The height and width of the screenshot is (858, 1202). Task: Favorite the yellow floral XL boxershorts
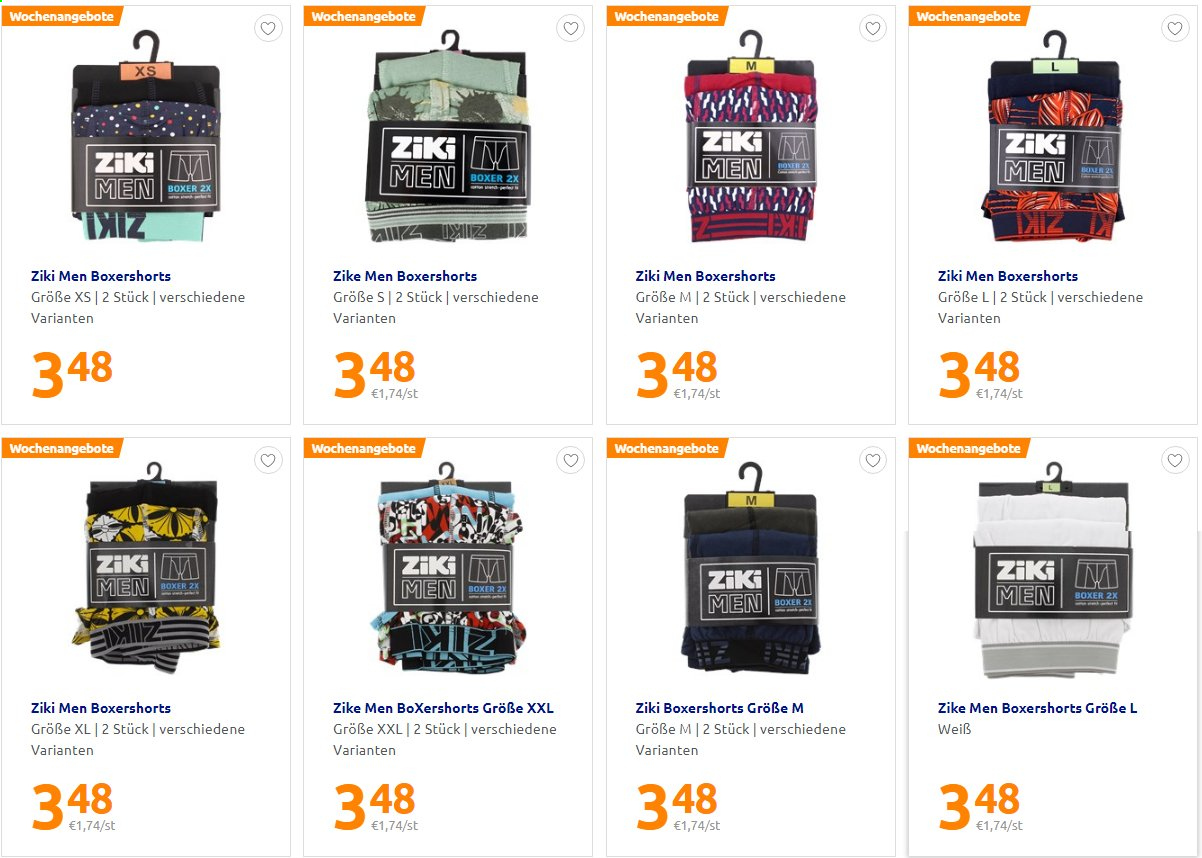point(268,461)
